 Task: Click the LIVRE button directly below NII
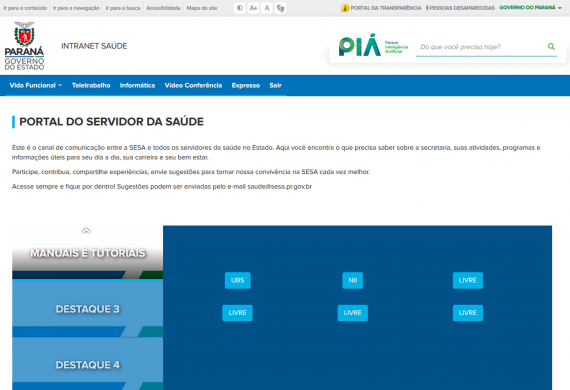352,313
